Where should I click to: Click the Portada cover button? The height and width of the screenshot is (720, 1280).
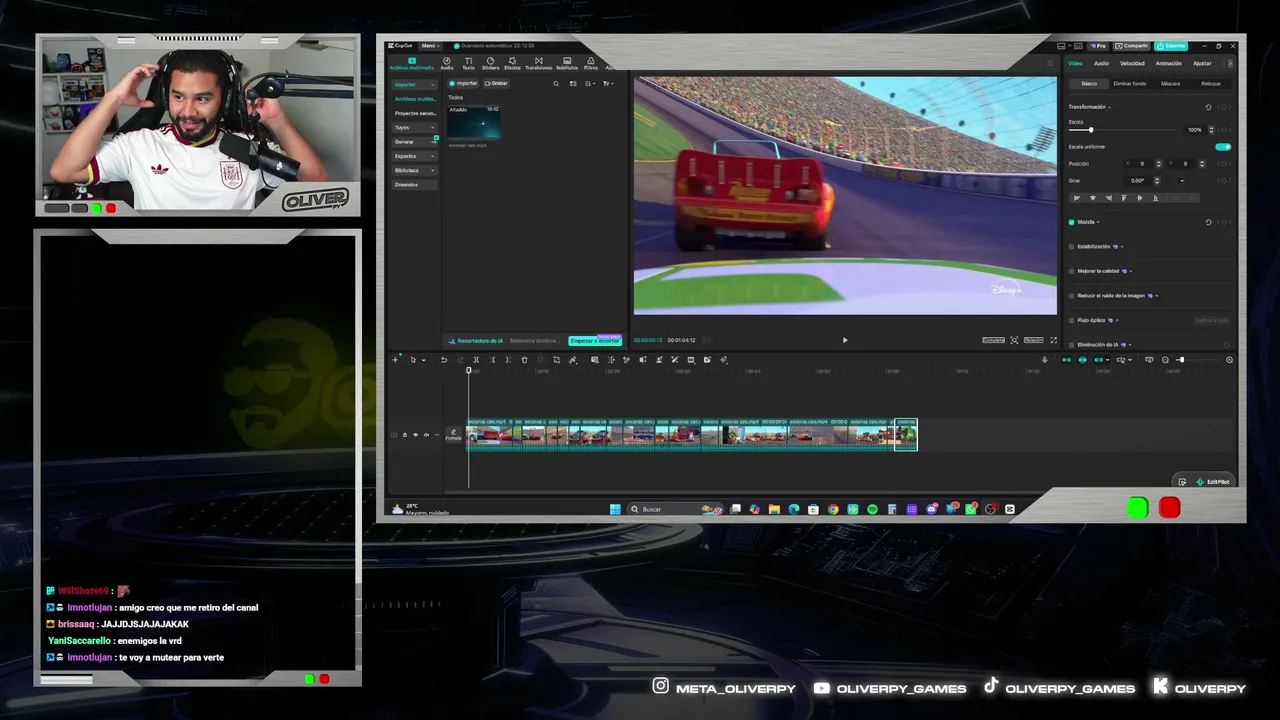(x=453, y=435)
